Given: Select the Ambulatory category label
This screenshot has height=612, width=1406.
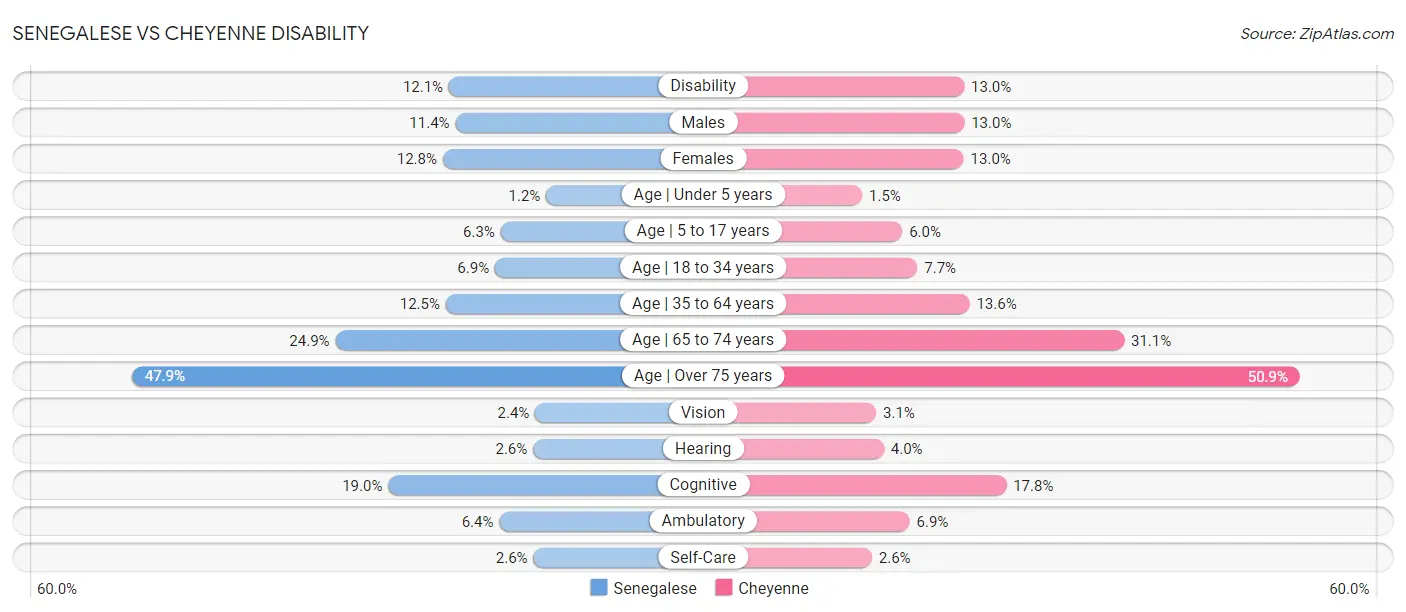Looking at the screenshot, I should tap(703, 521).
